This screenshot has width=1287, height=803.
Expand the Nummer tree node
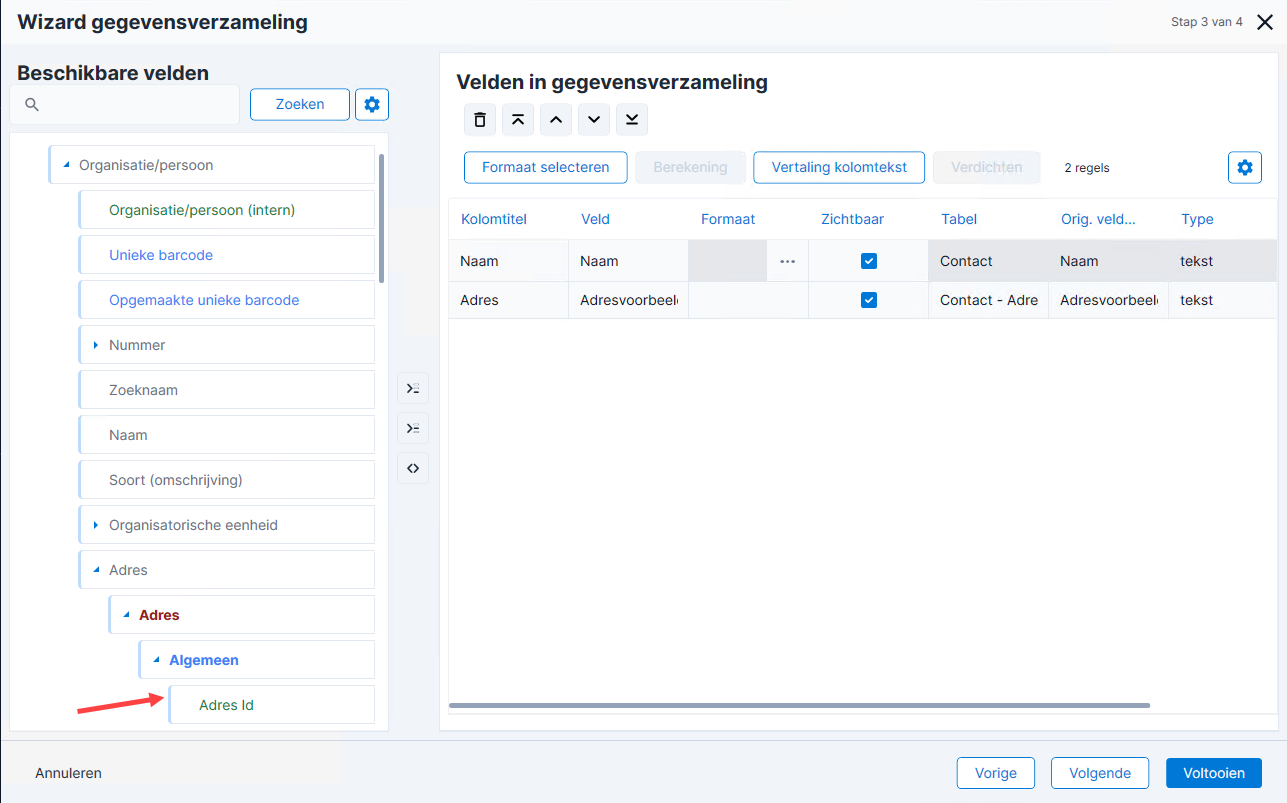[x=96, y=345]
